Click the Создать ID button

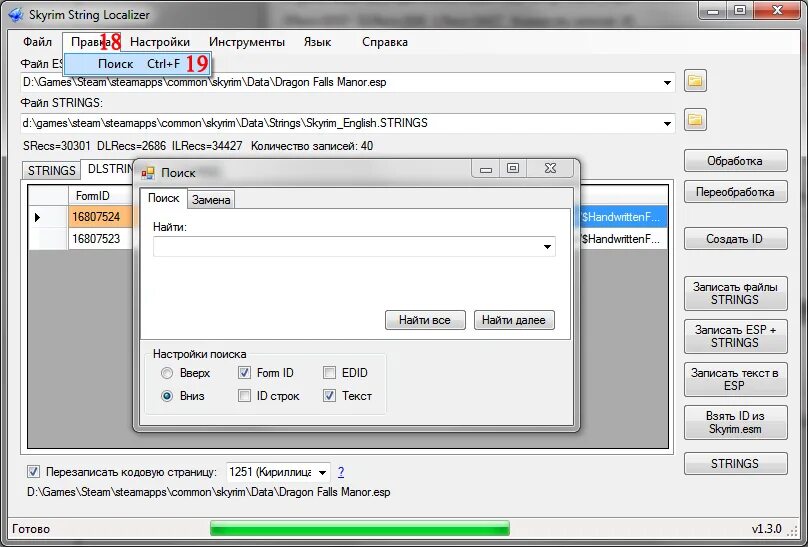[x=735, y=239]
